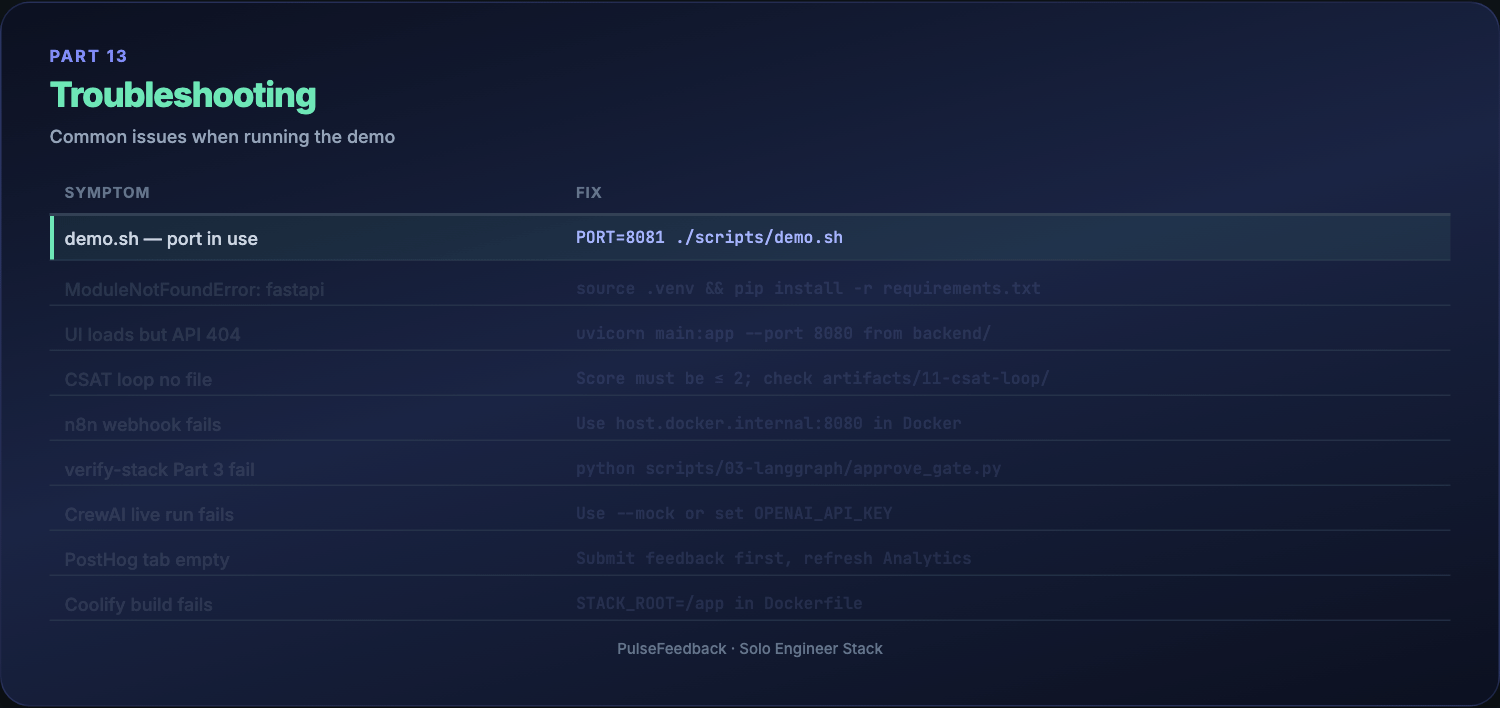
Task: Select the 'ModuleNotFoundError: fastapi' symptom
Action: tap(194, 289)
